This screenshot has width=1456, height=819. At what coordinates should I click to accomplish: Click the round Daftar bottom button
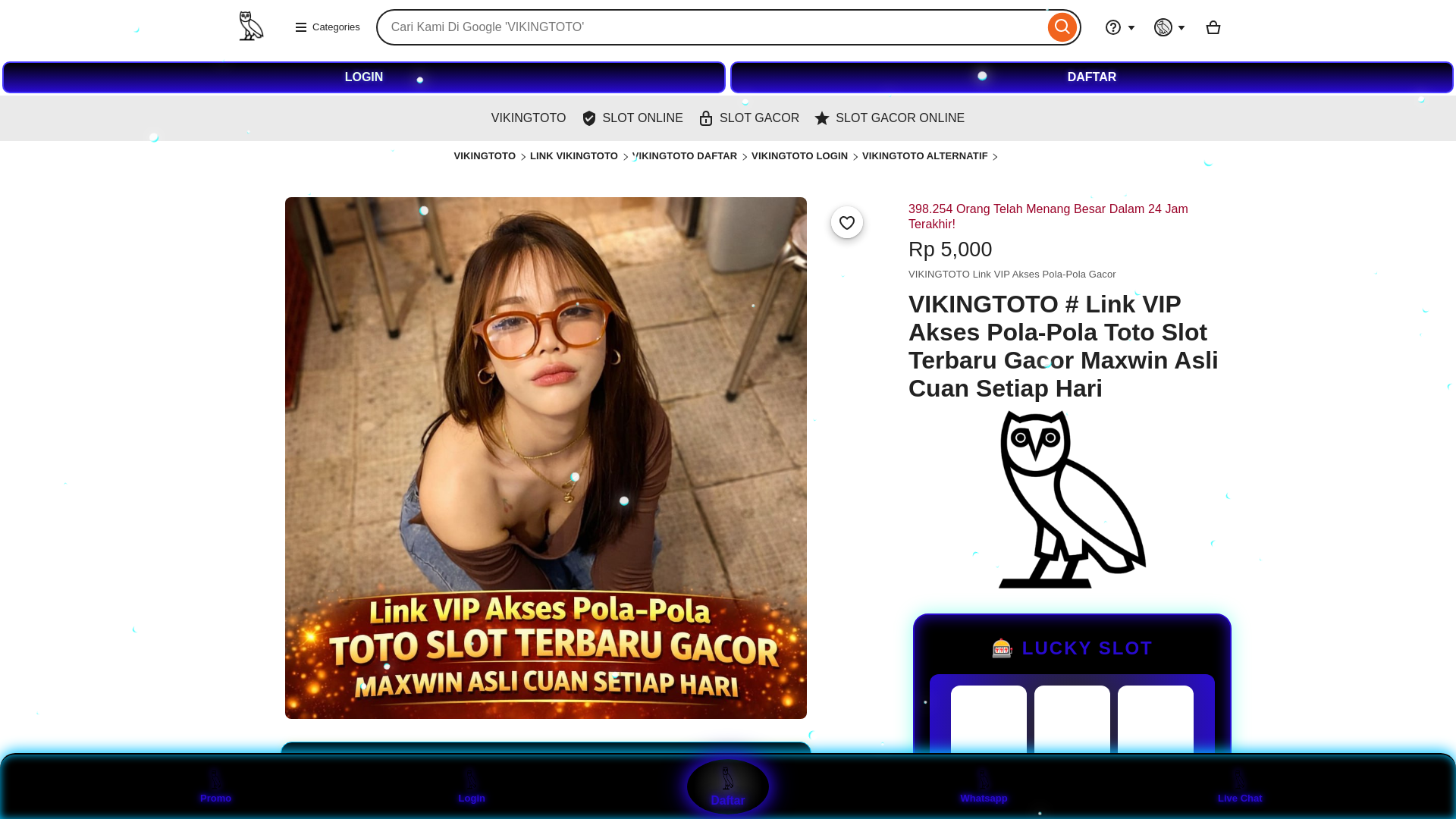point(728,787)
